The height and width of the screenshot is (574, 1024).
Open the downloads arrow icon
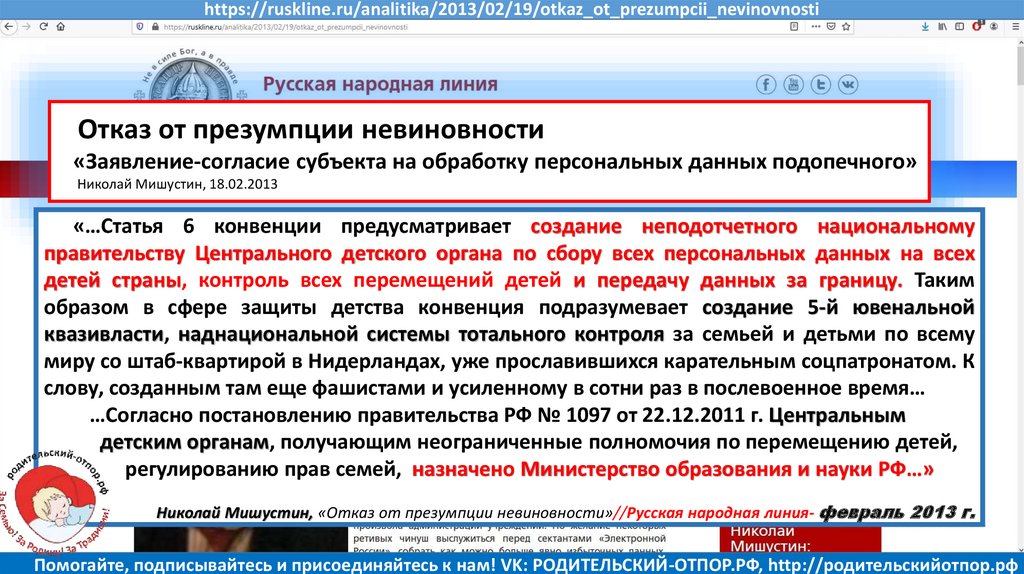pos(925,27)
